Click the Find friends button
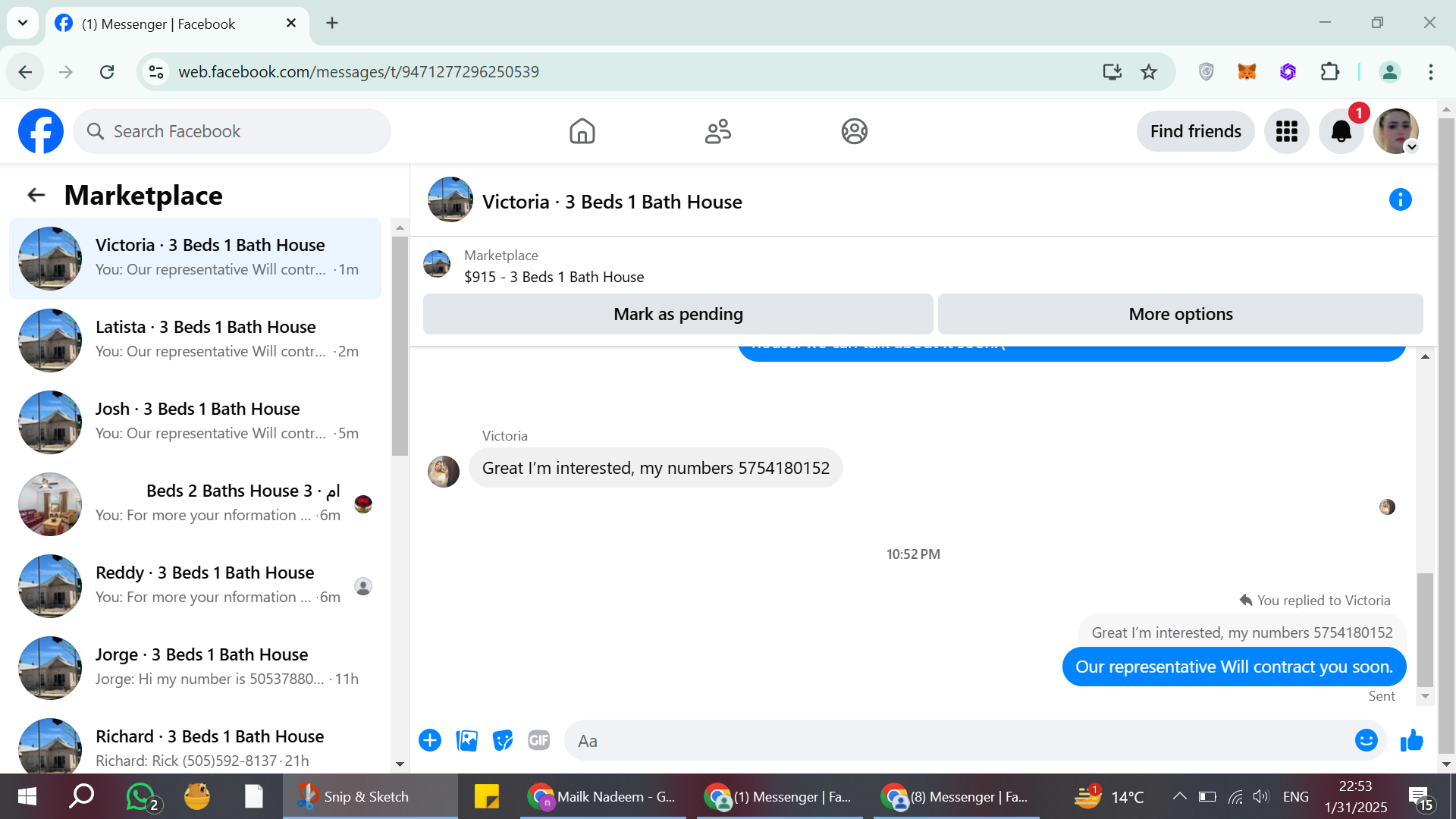This screenshot has width=1456, height=819. [x=1195, y=131]
